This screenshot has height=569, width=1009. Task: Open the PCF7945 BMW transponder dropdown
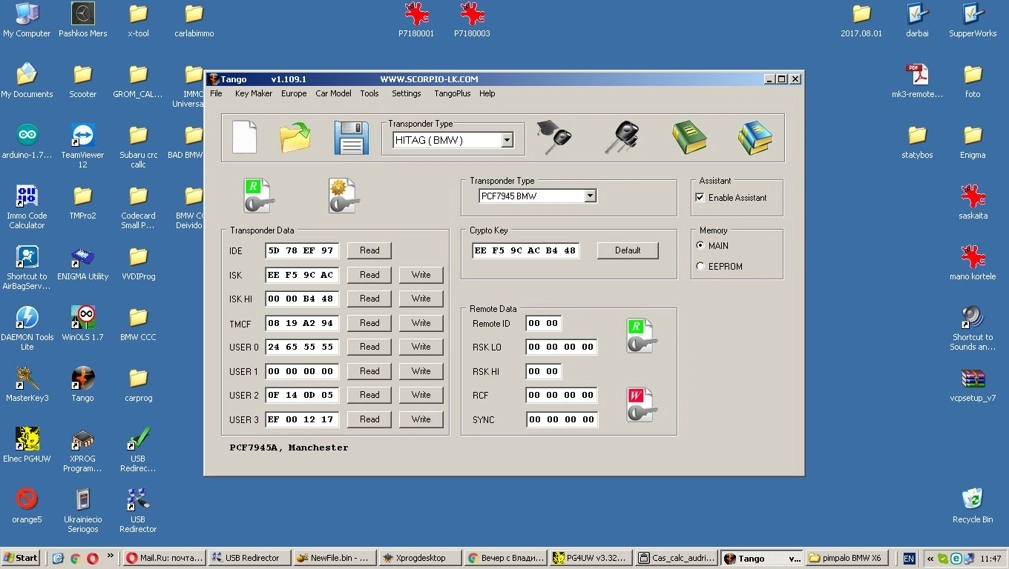point(589,196)
